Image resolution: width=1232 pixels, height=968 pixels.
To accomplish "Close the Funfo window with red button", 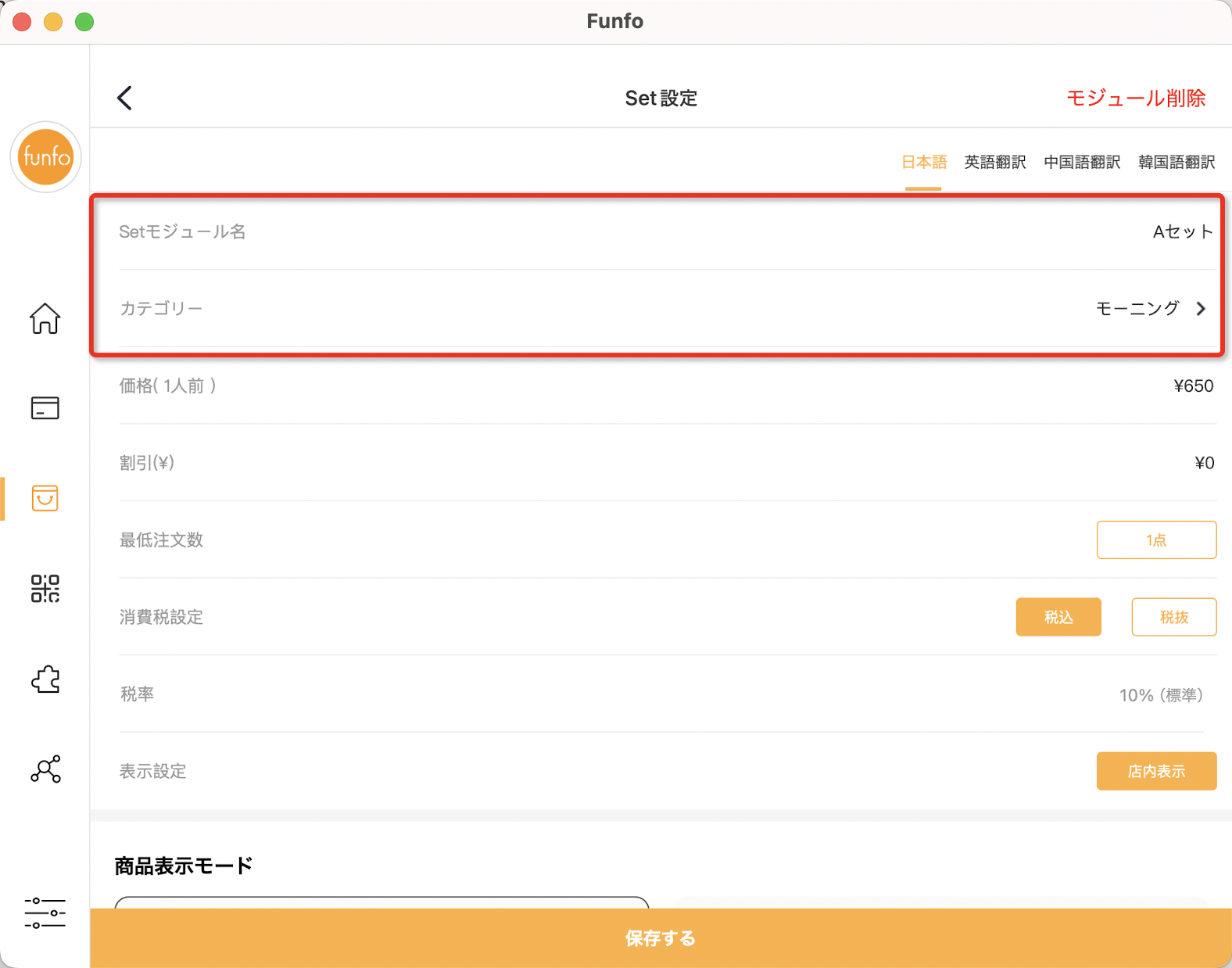I will coord(22,22).
